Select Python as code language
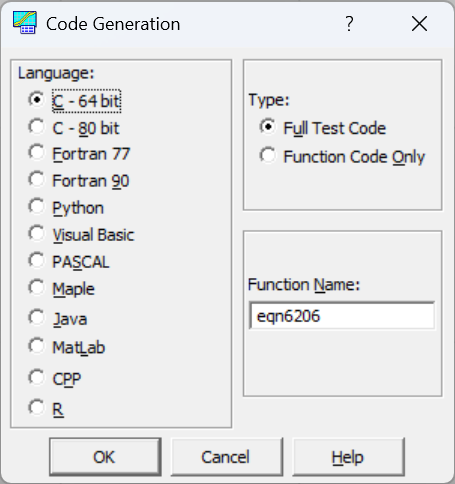 pos(66,208)
